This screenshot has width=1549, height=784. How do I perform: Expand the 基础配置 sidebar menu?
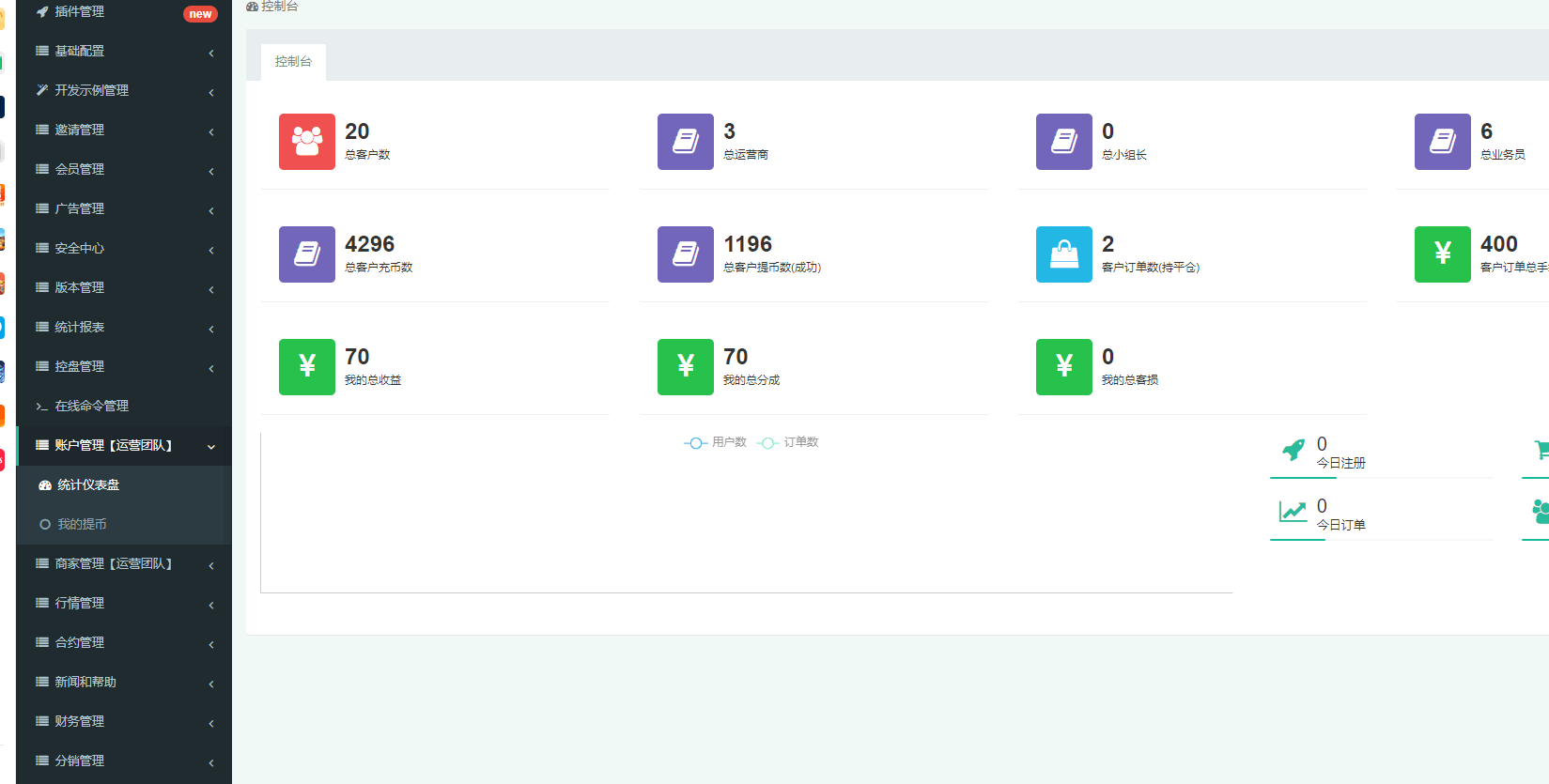click(x=123, y=52)
